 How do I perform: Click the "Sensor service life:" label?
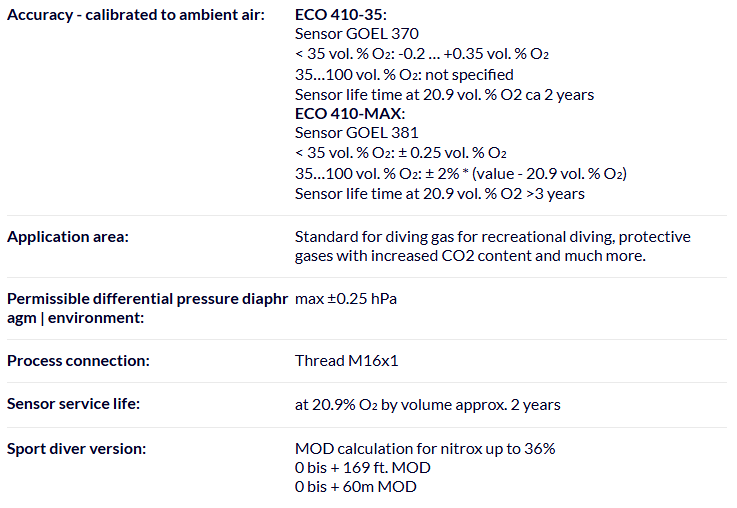coord(74,404)
